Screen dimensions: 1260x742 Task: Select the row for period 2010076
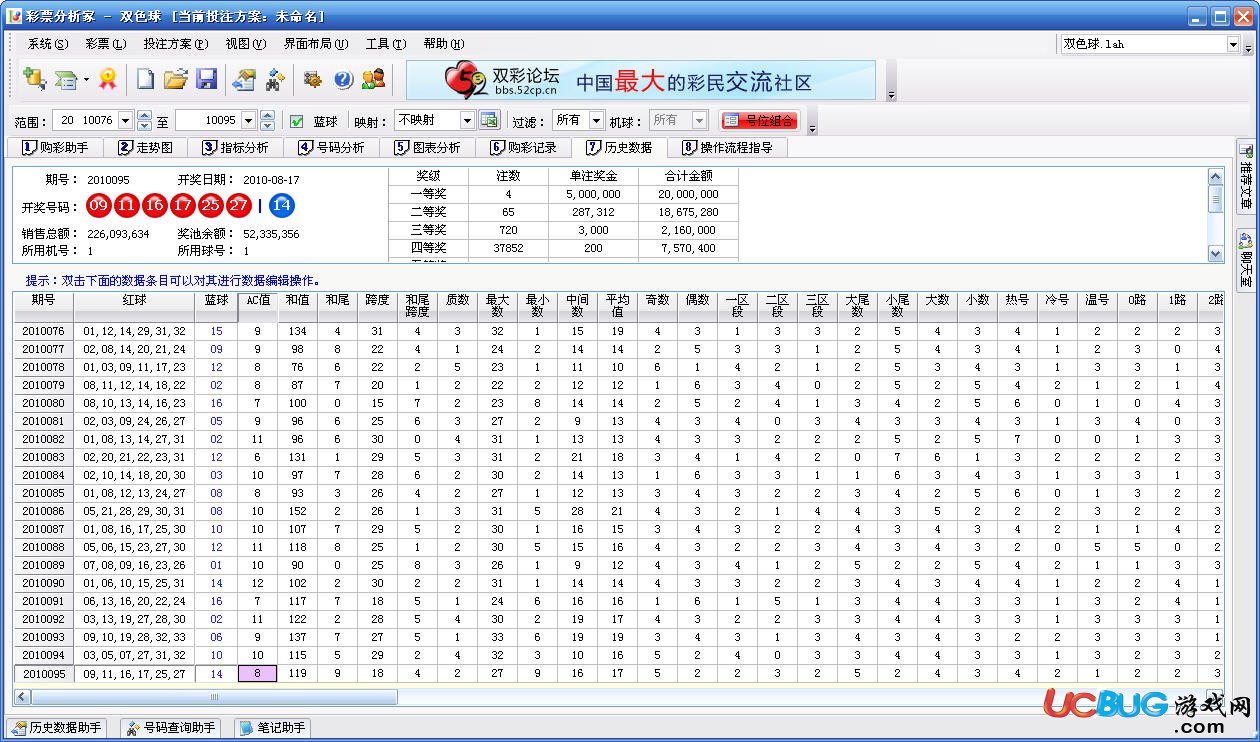click(616, 331)
